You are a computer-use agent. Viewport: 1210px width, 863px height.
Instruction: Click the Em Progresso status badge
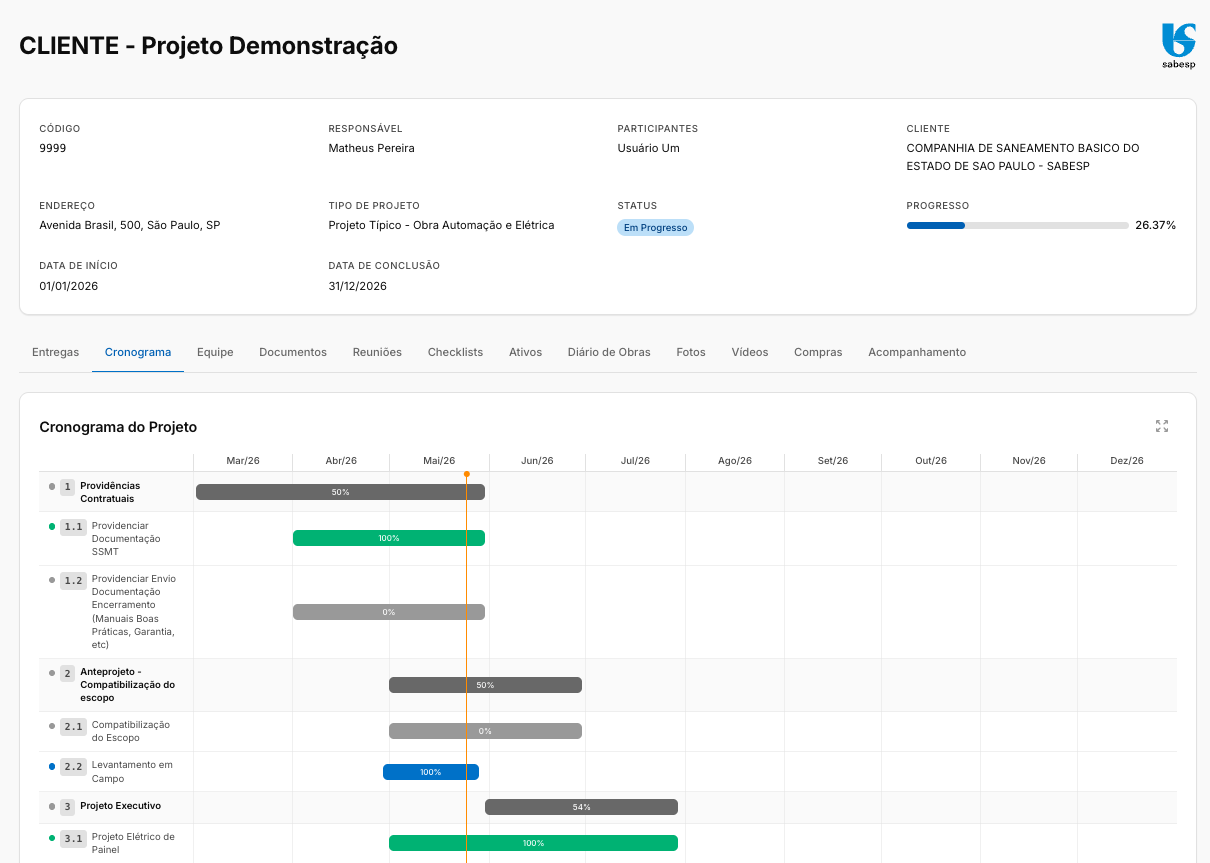[x=655, y=227]
